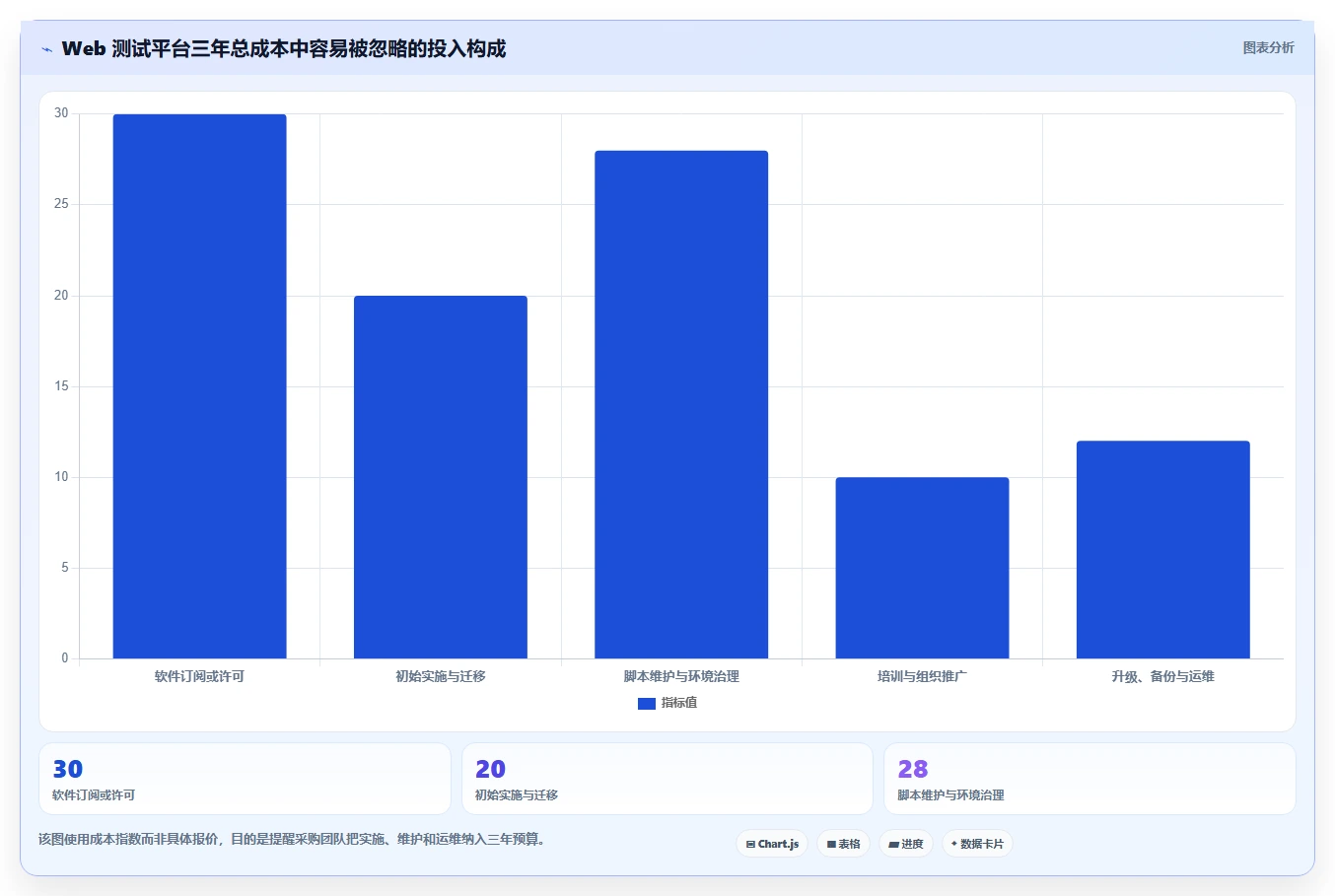Click the 脚本维护与环境治理 caption under value 28
The image size is (1335, 896).
pos(951,795)
